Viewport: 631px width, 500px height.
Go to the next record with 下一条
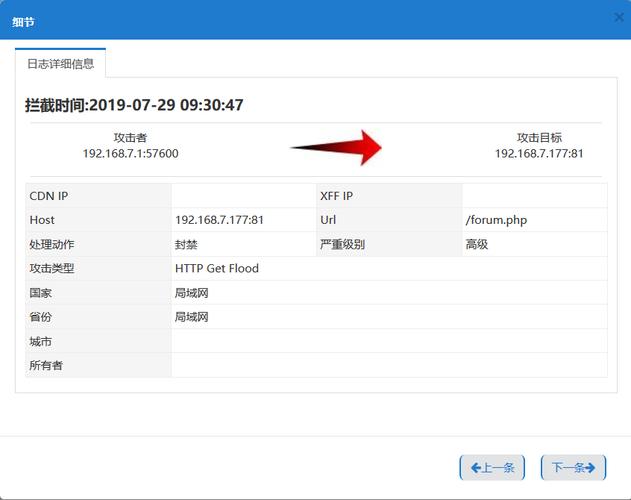tap(573, 467)
